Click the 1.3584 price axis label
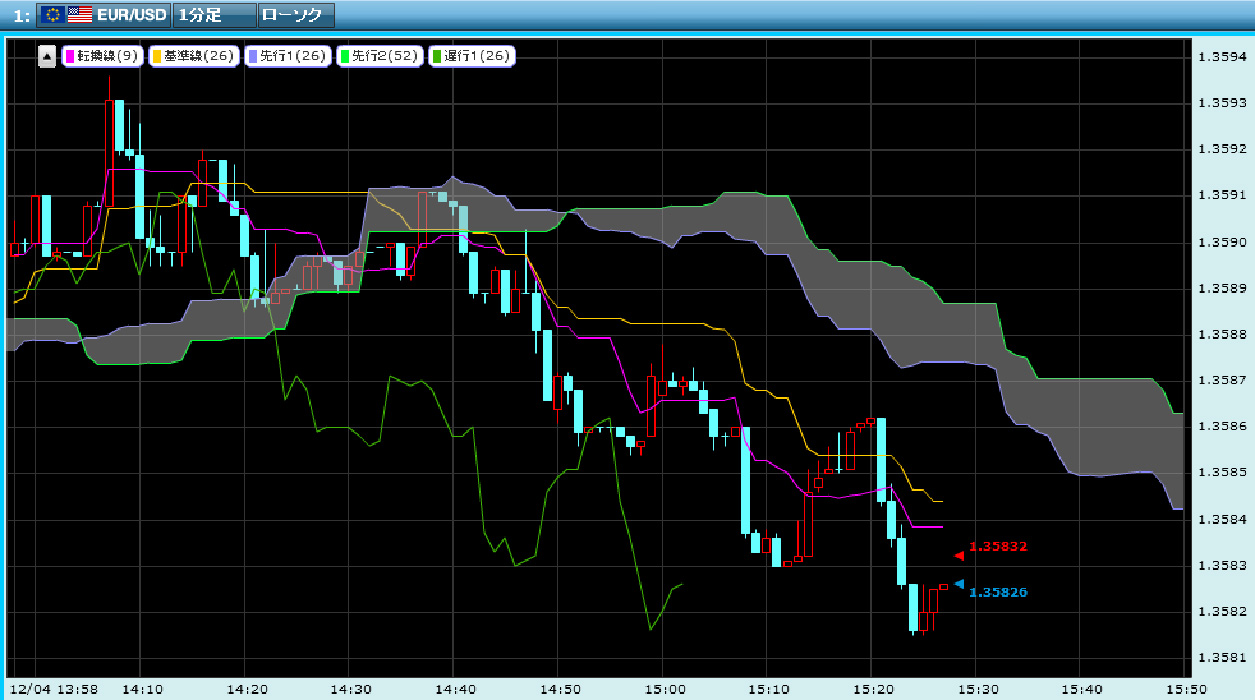 pos(1221,519)
